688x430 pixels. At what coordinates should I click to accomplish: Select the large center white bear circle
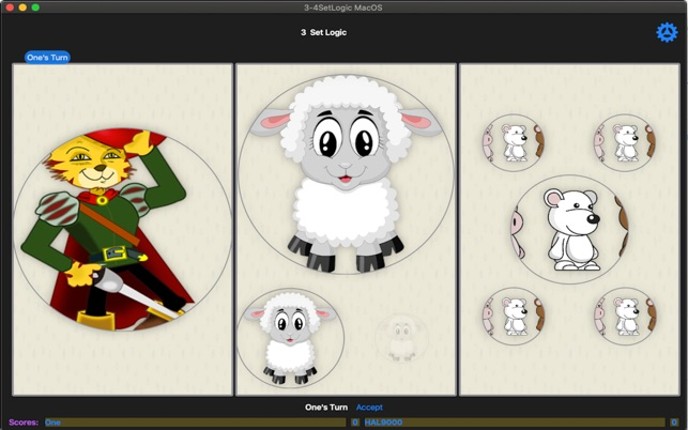click(x=570, y=229)
